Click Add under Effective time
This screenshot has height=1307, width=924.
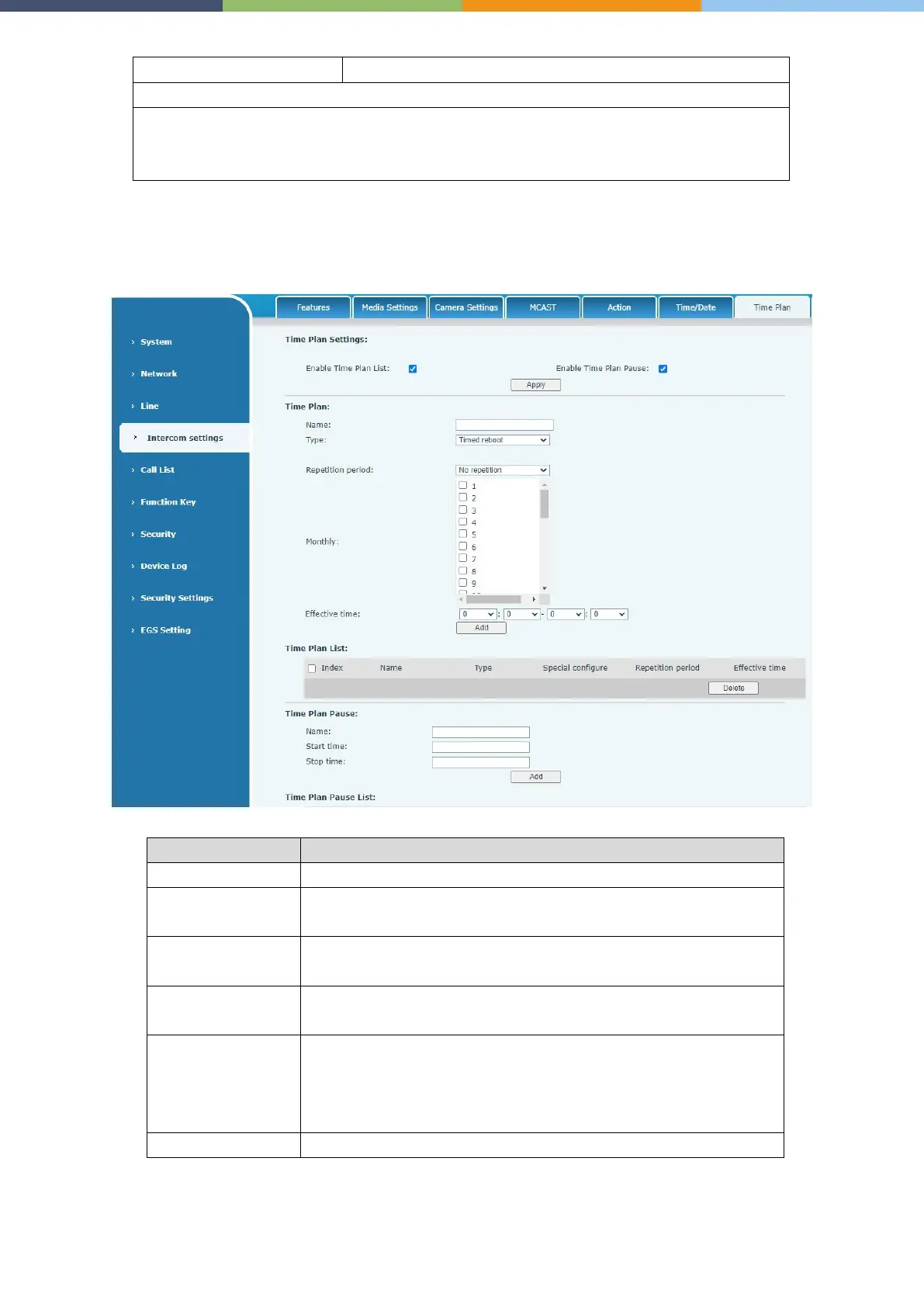[481, 628]
